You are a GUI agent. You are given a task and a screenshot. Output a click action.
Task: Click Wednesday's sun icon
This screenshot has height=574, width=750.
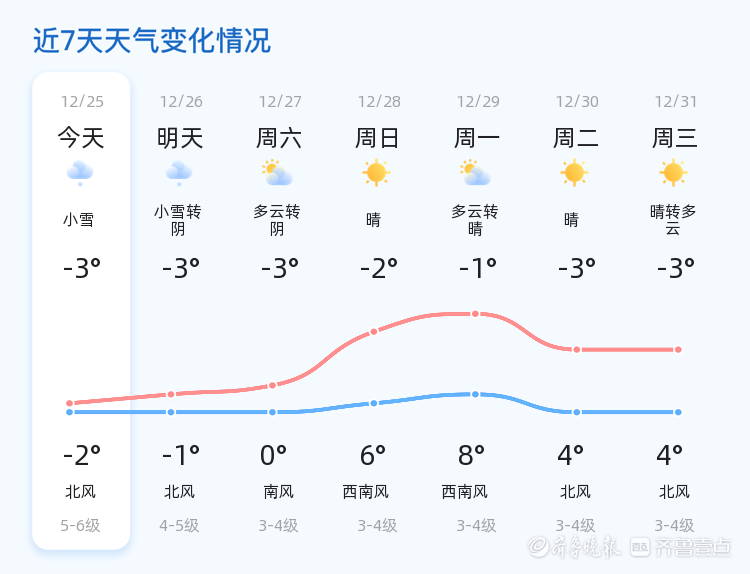(673, 173)
